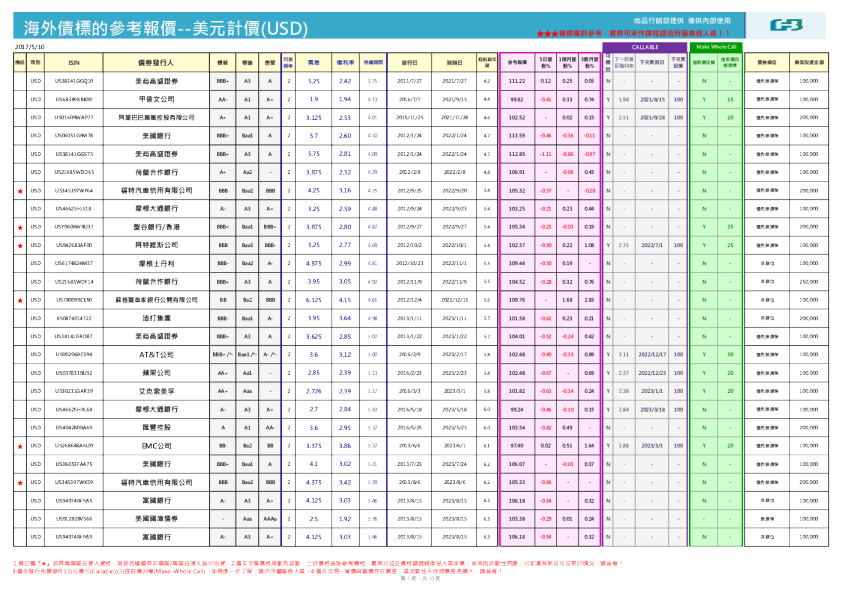842x595 pixels.
Task: Click the purple CALLABLE section header
Action: tap(646, 45)
